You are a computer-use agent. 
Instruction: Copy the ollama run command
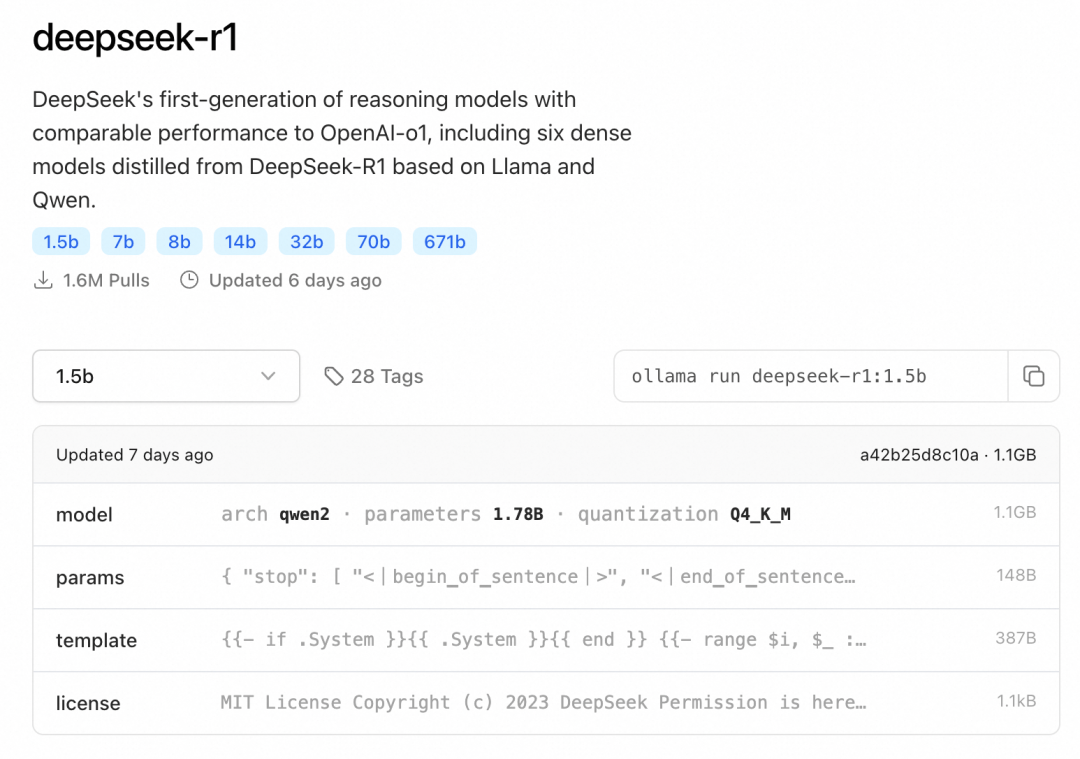[x=1033, y=376]
